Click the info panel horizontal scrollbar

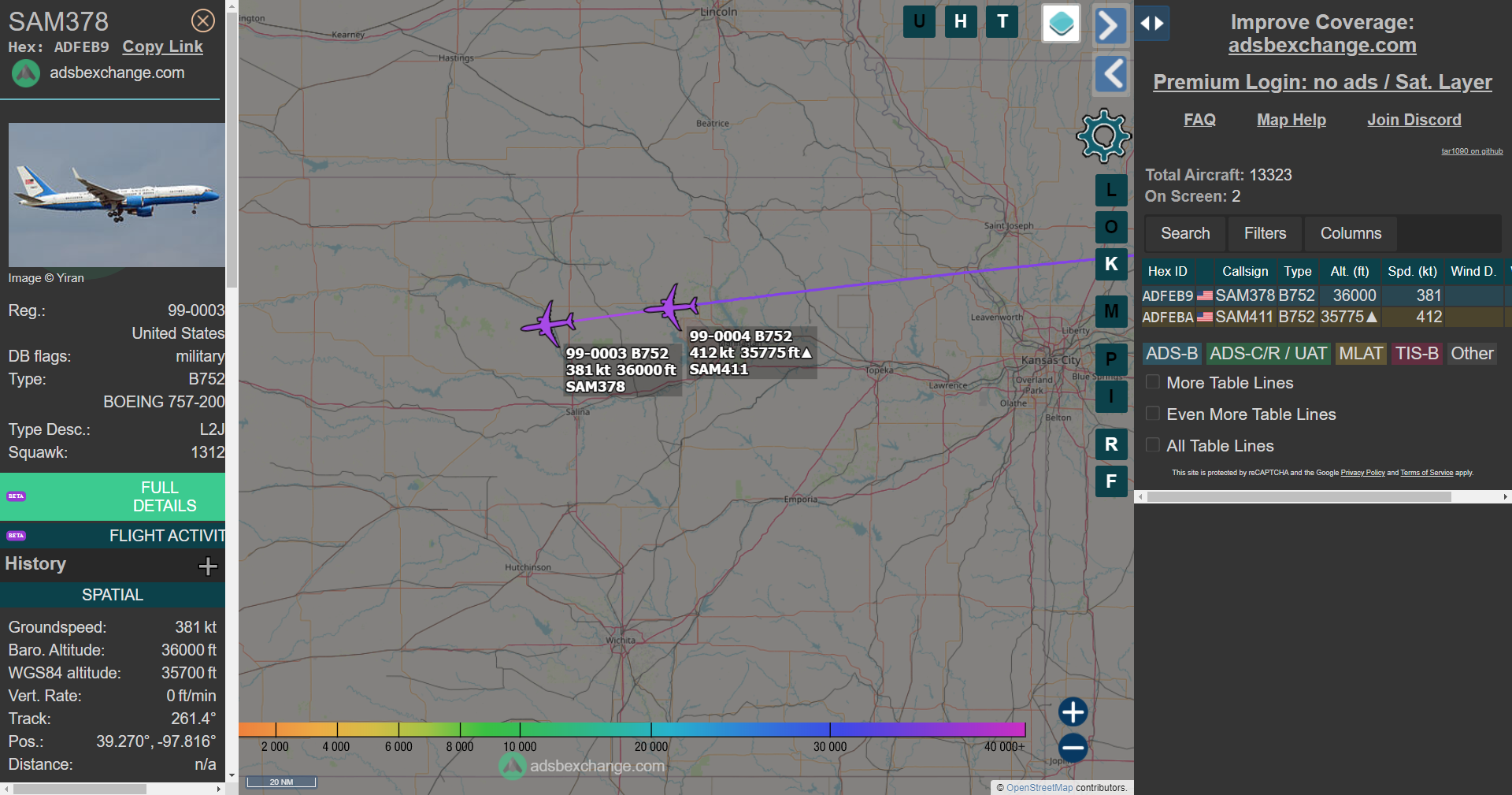pyautogui.click(x=80, y=789)
